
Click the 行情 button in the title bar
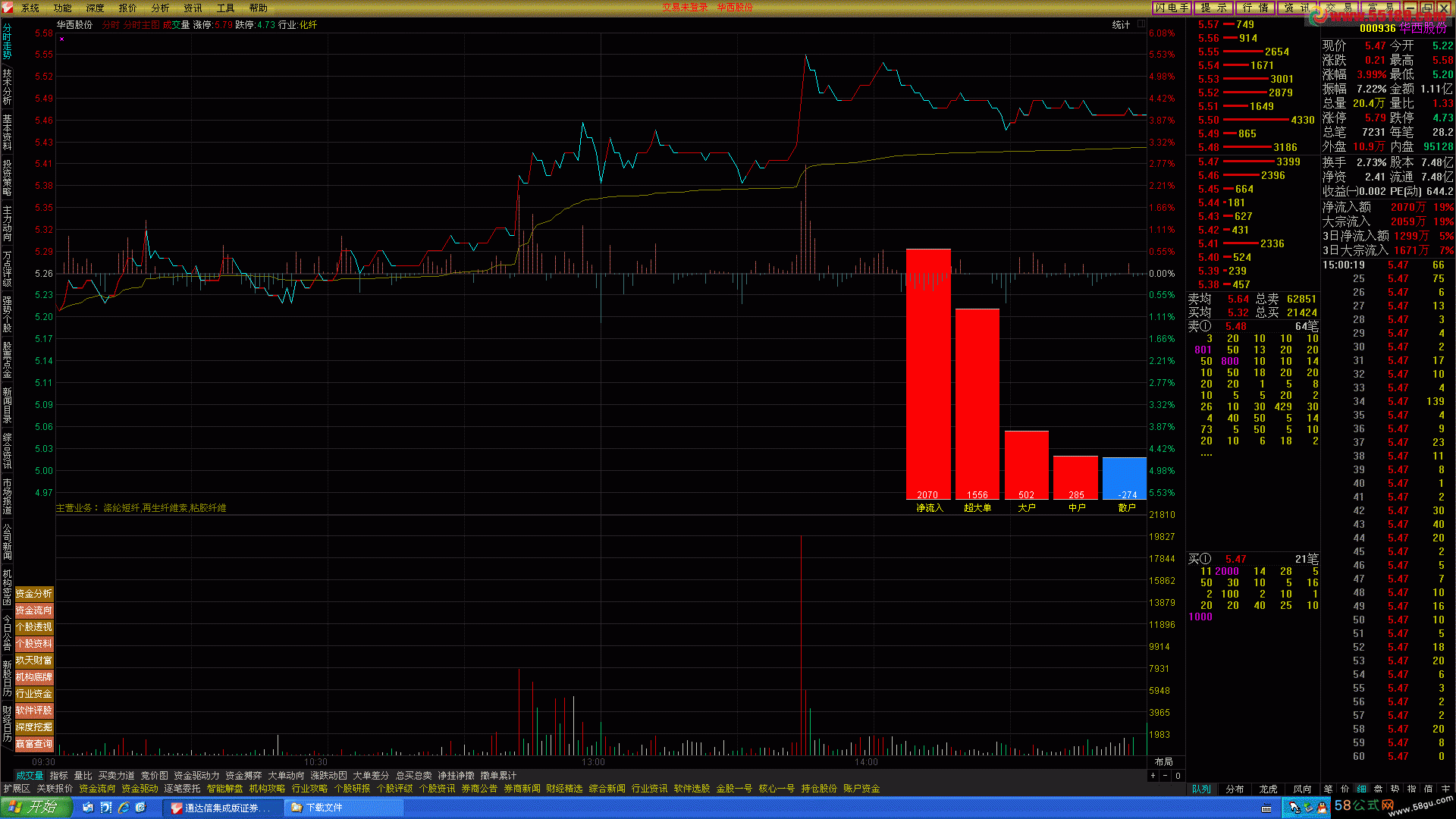point(1255,8)
